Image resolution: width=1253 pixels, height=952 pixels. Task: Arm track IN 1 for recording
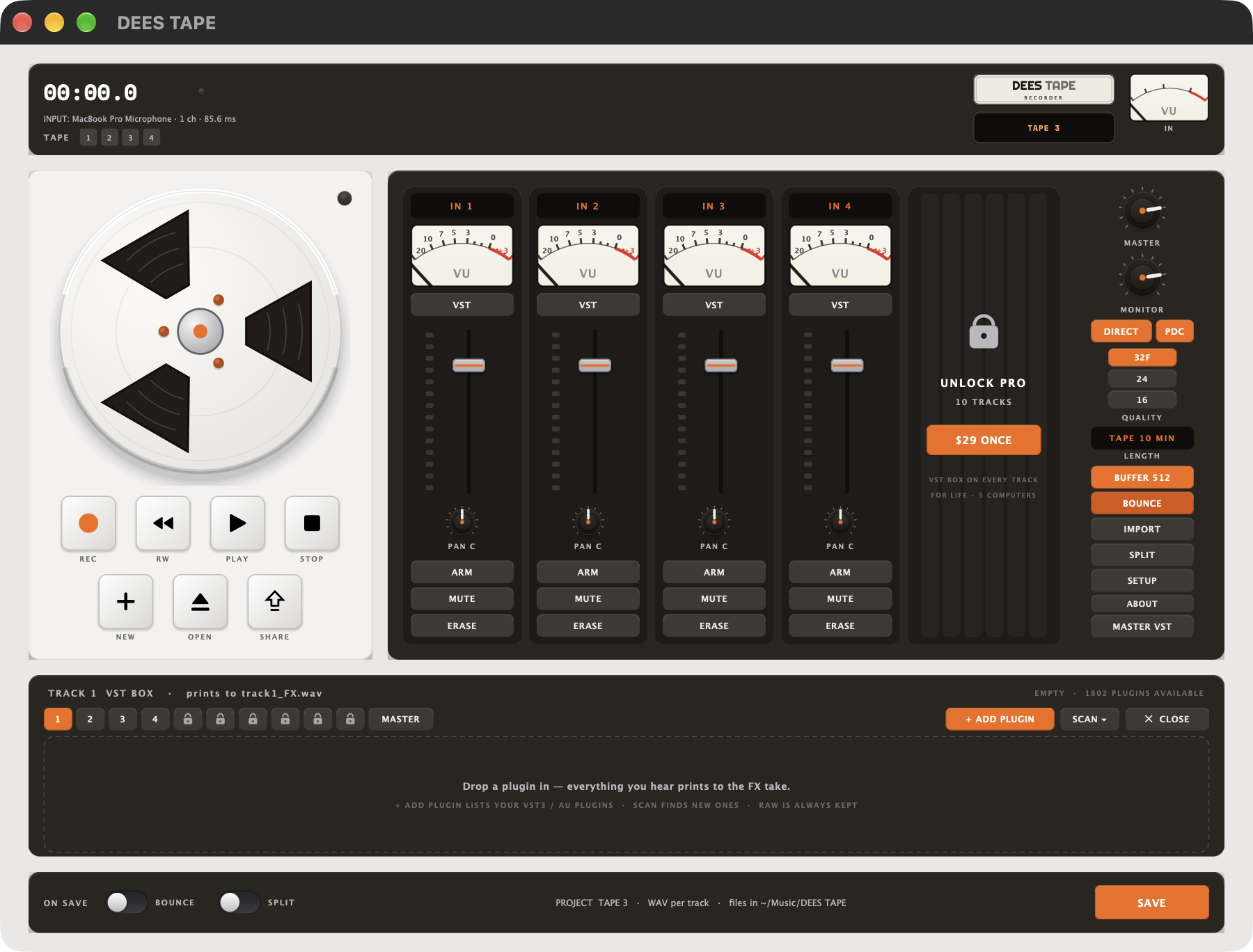click(x=462, y=572)
